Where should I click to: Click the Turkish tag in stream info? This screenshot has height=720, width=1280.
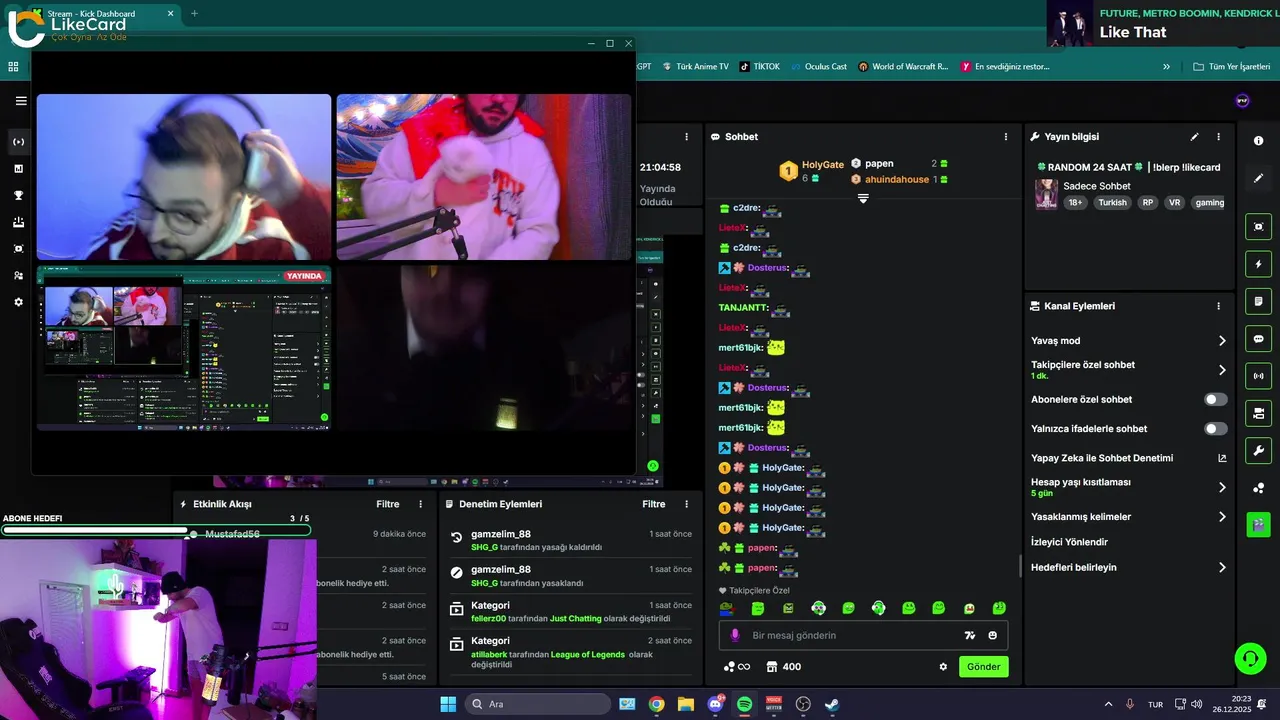pos(1112,202)
